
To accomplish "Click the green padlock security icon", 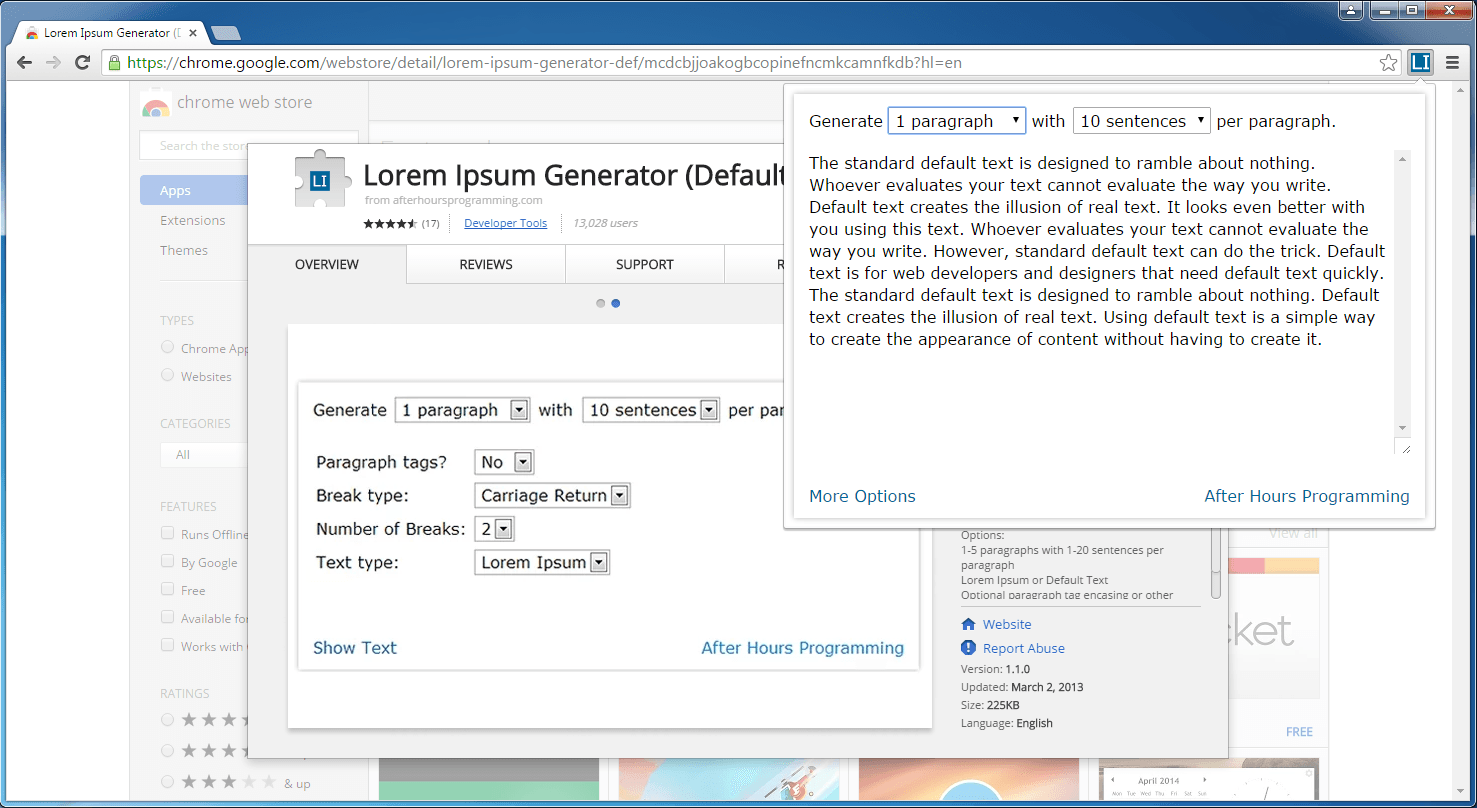I will tap(114, 62).
